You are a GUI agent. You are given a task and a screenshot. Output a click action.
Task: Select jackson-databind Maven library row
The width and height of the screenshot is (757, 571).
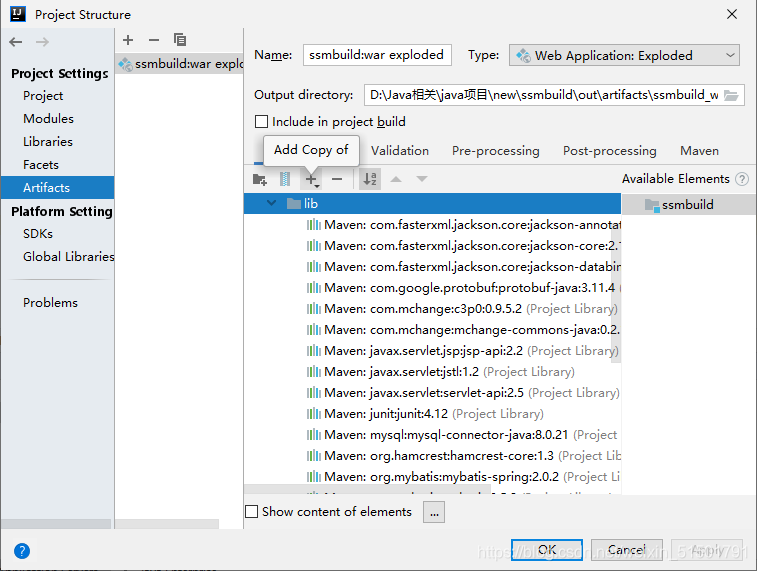(x=432, y=267)
